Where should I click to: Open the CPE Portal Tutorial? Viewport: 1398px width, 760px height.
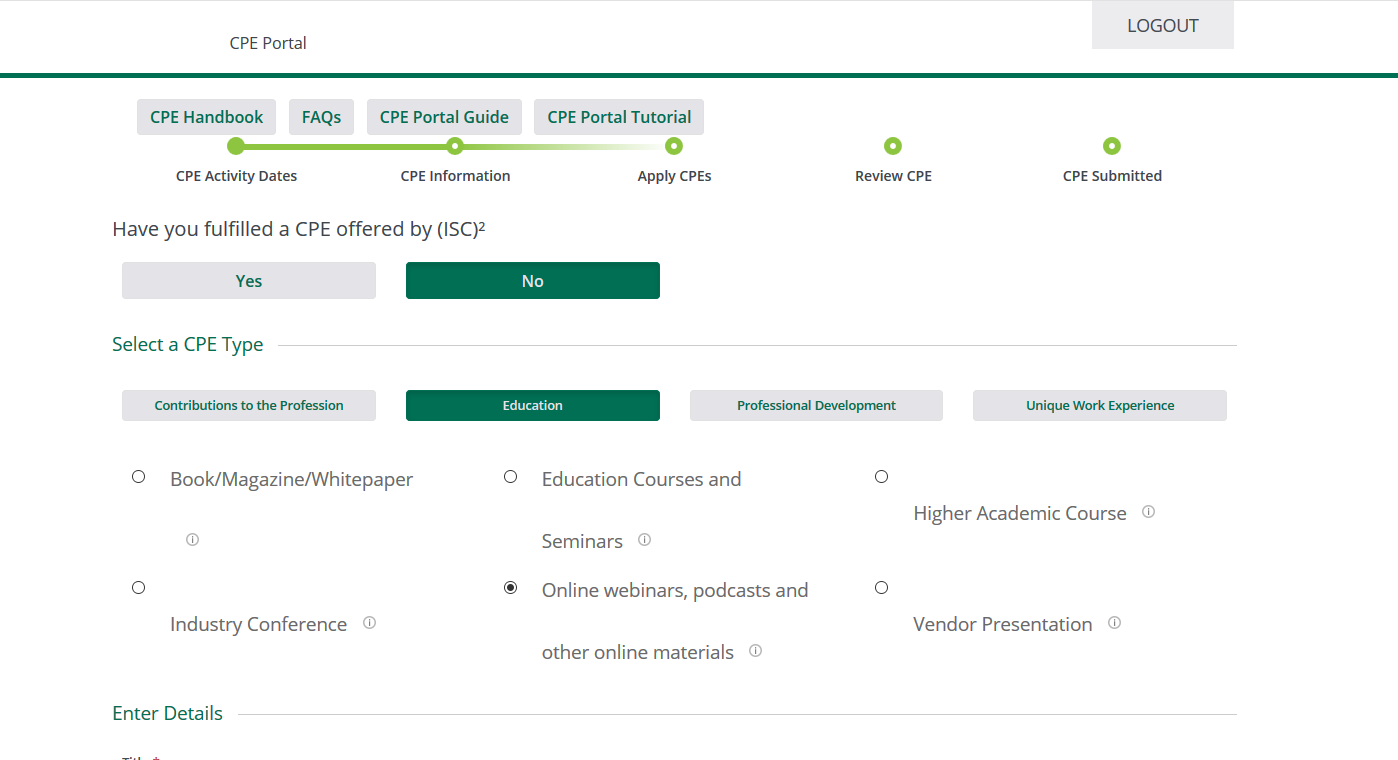(619, 117)
